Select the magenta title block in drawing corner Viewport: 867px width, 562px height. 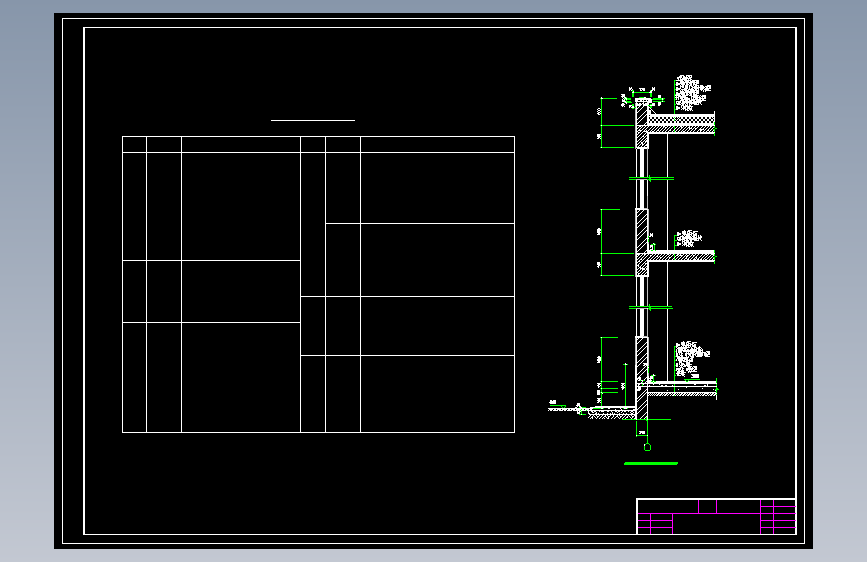[x=717, y=516]
